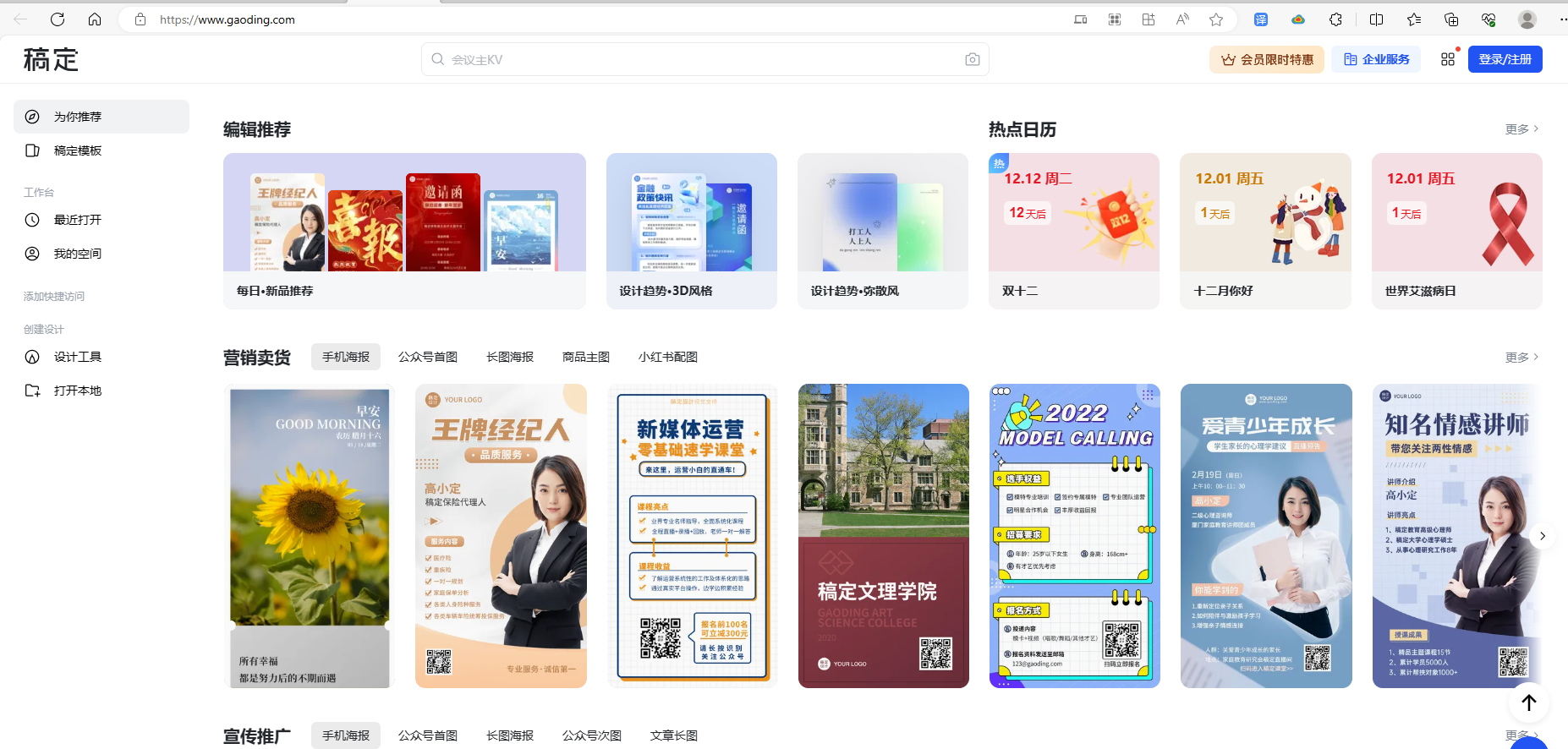Open 设计趋势•弥散风 card

(x=883, y=231)
